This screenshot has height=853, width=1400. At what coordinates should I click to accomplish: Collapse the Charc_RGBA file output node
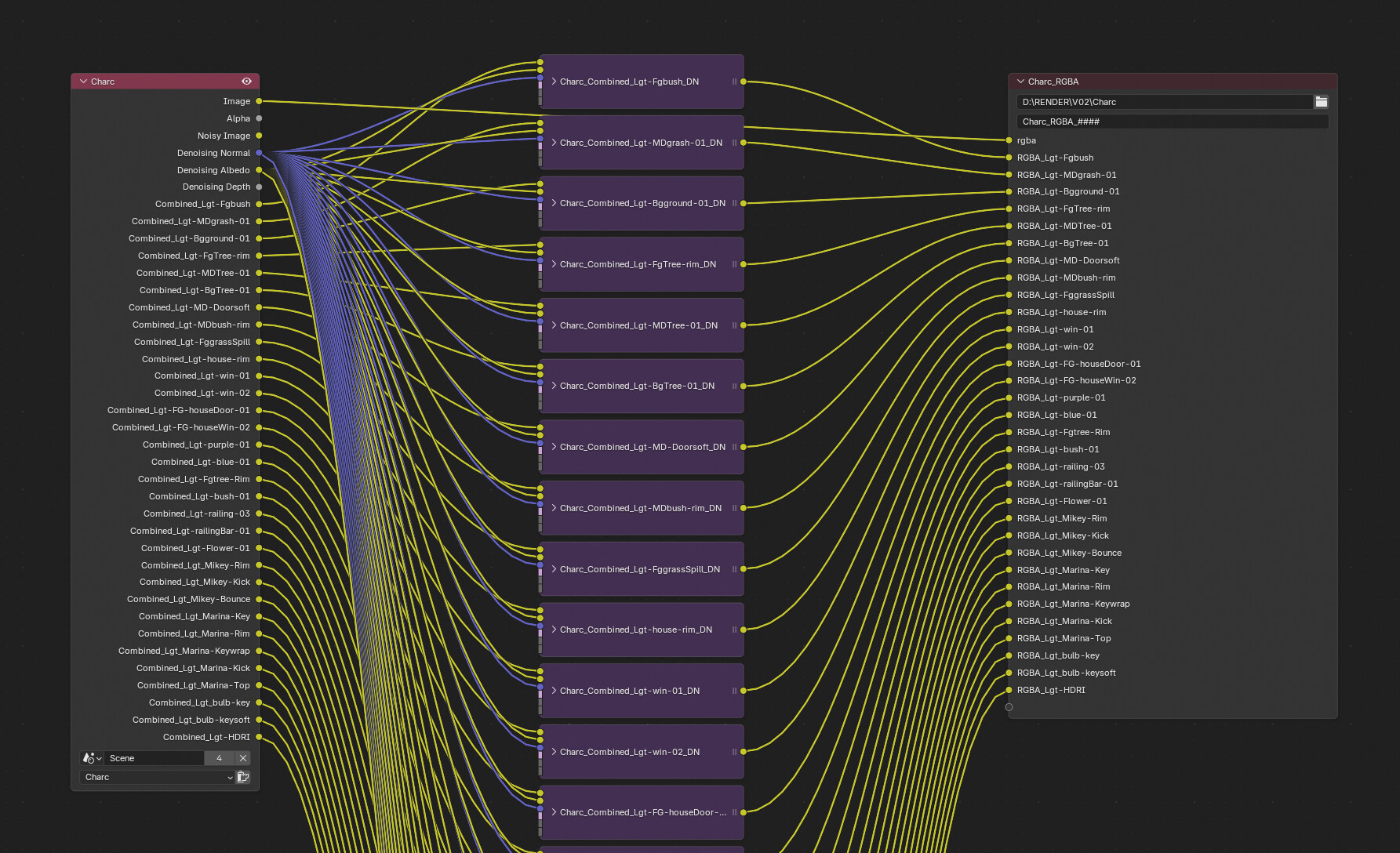[x=1020, y=82]
